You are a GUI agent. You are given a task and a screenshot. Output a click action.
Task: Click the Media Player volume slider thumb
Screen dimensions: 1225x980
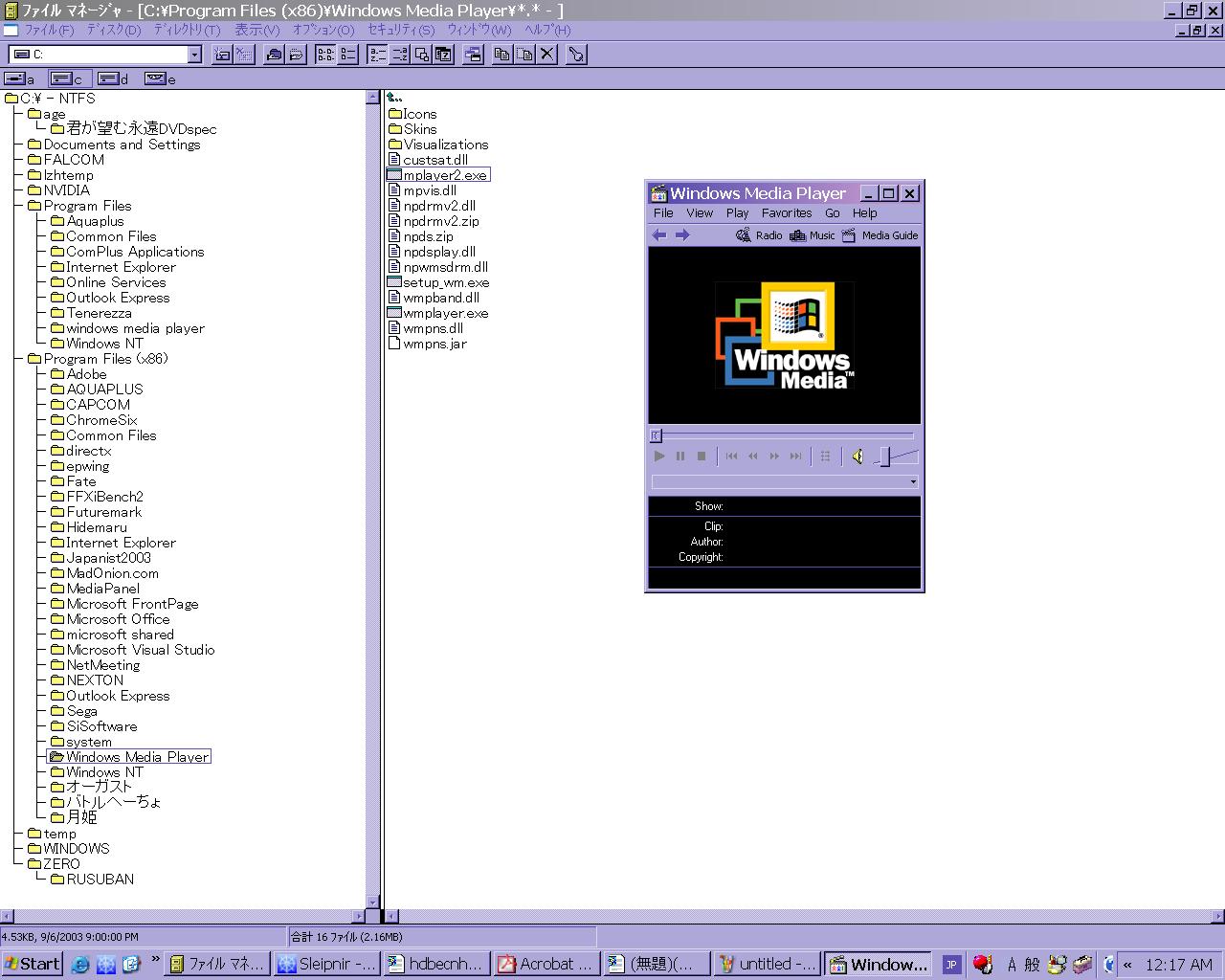(885, 457)
